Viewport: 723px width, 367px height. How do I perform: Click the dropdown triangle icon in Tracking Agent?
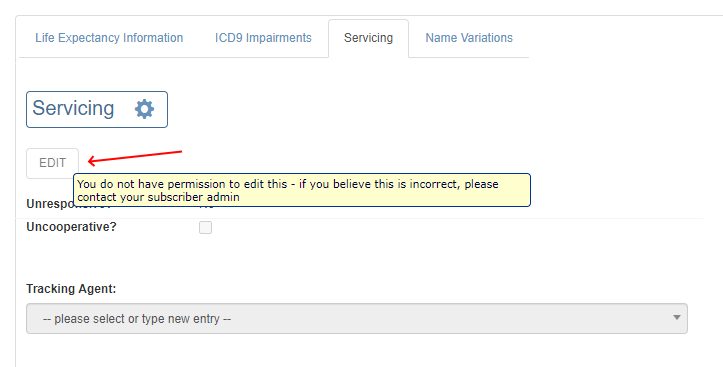pyautogui.click(x=676, y=318)
